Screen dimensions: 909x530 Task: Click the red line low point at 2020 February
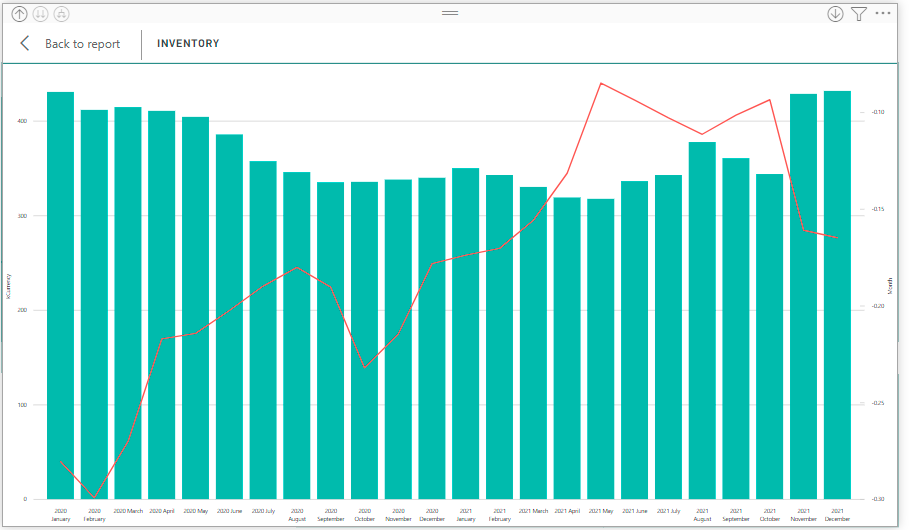click(94, 497)
